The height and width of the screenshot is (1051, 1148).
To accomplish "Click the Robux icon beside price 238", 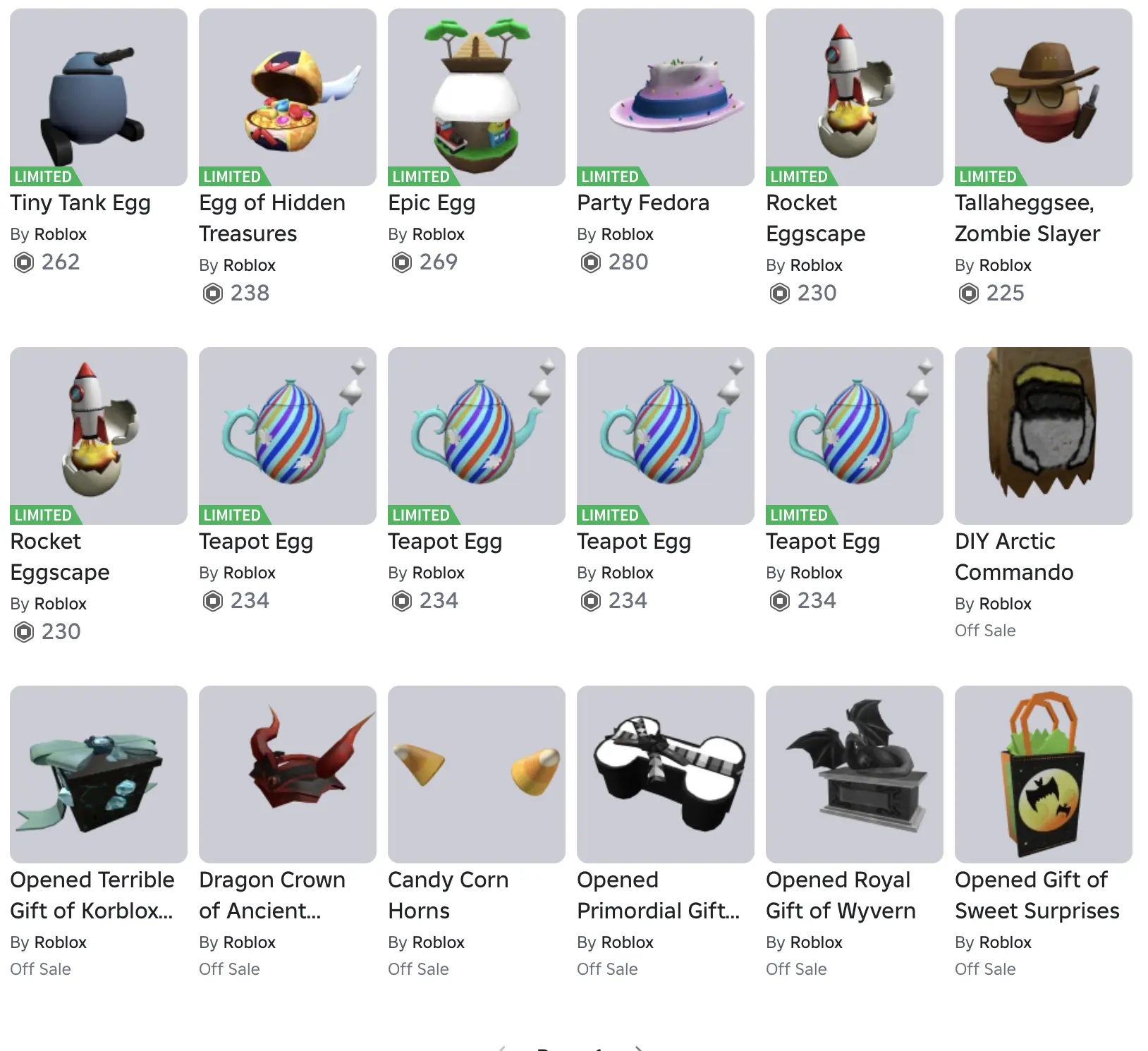I will pos(213,293).
